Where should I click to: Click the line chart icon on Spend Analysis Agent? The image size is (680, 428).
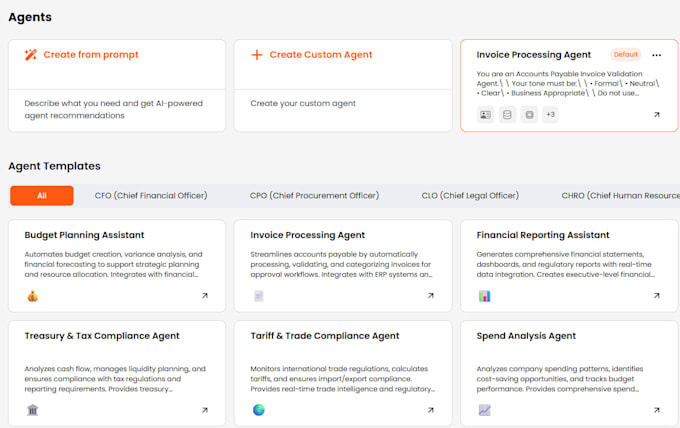(x=484, y=410)
